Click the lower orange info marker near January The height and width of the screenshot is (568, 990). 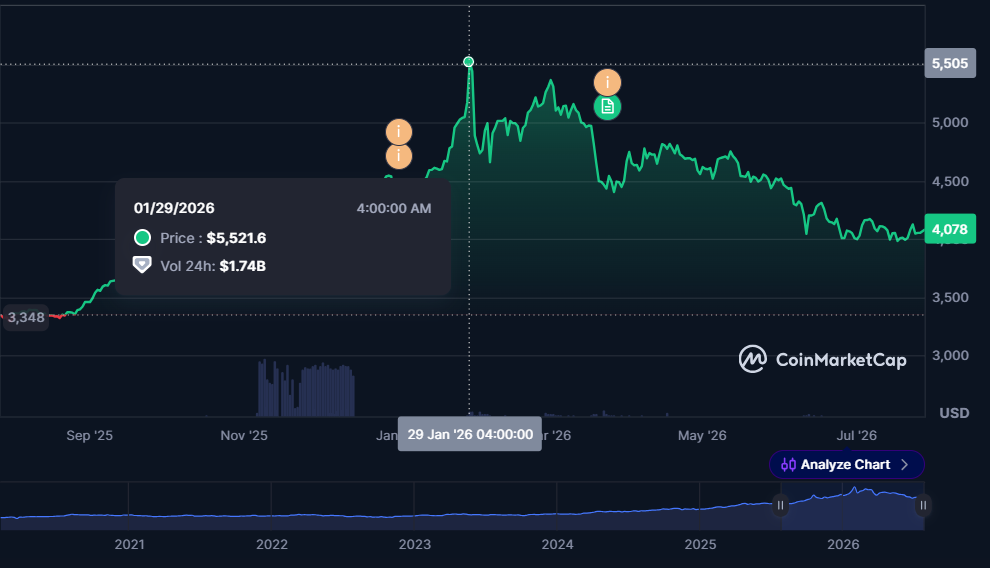tap(399, 156)
